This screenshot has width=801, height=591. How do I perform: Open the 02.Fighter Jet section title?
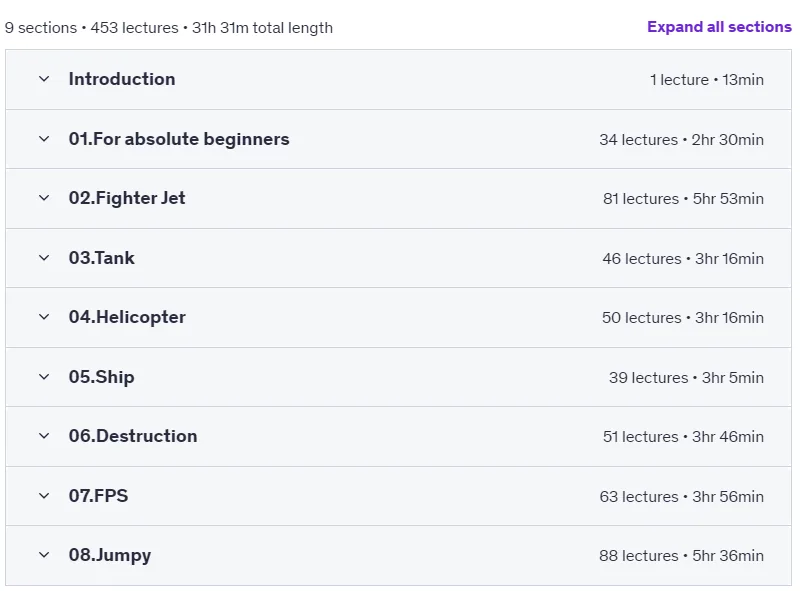click(127, 198)
